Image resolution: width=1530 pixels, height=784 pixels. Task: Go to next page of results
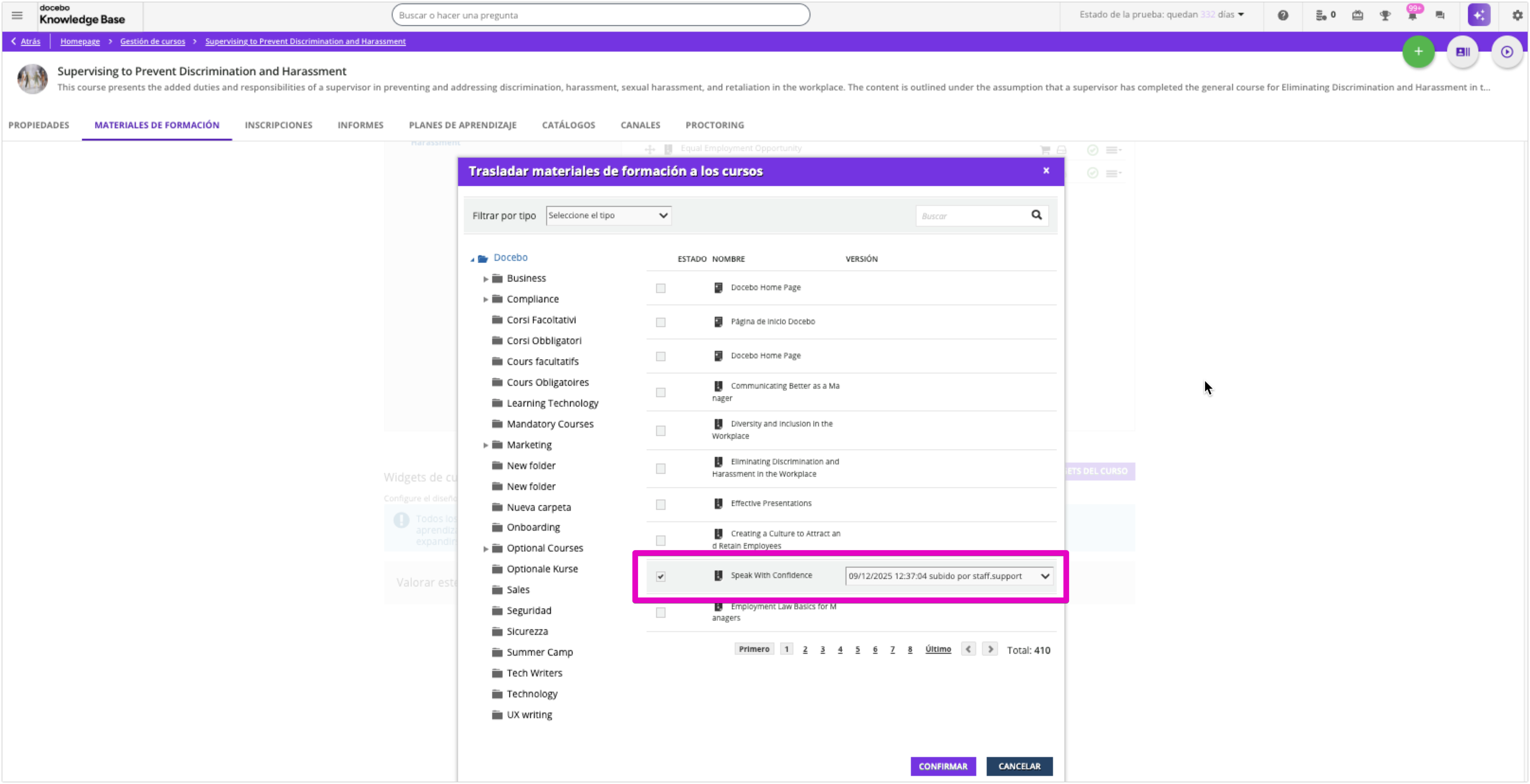[990, 649]
